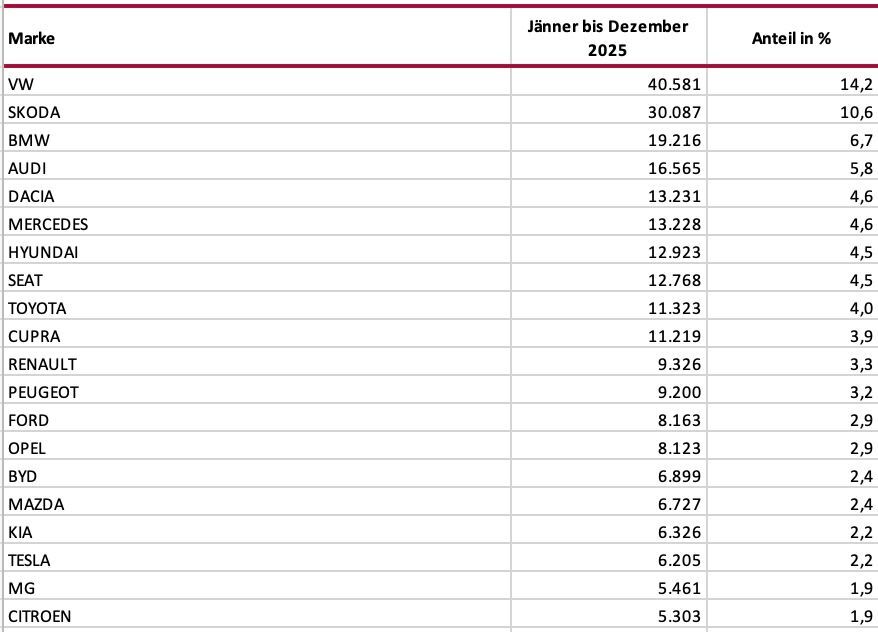Click the Marke column header
This screenshot has height=632, width=878.
[x=31, y=38]
